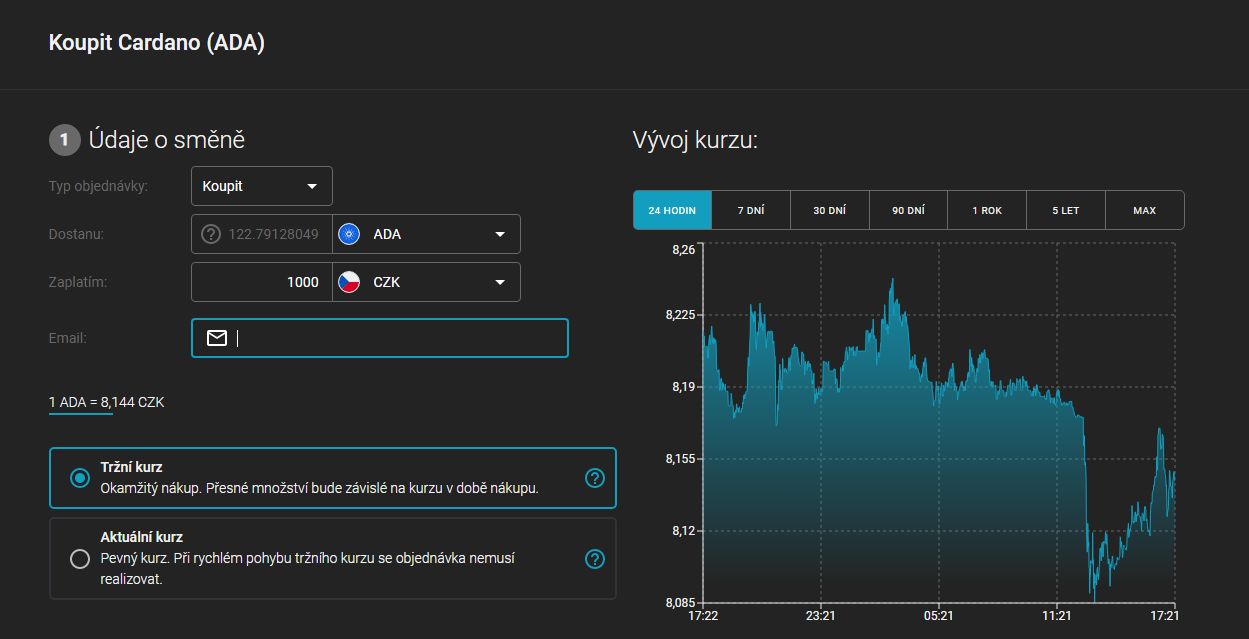Open help for Tržní kurz option
The width and height of the screenshot is (1249, 639).
click(595, 478)
